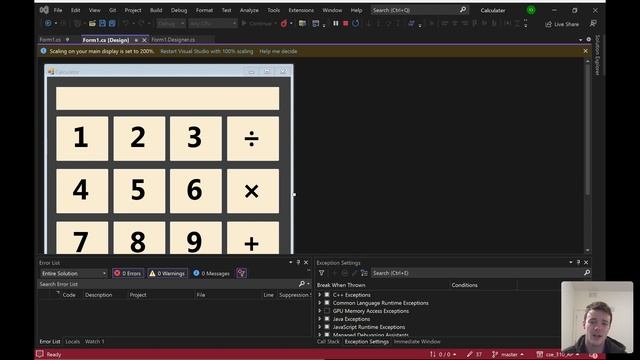Screen dimensions: 640x360
Task: Click the info-bar close X icon
Action: pyautogui.click(x=585, y=51)
